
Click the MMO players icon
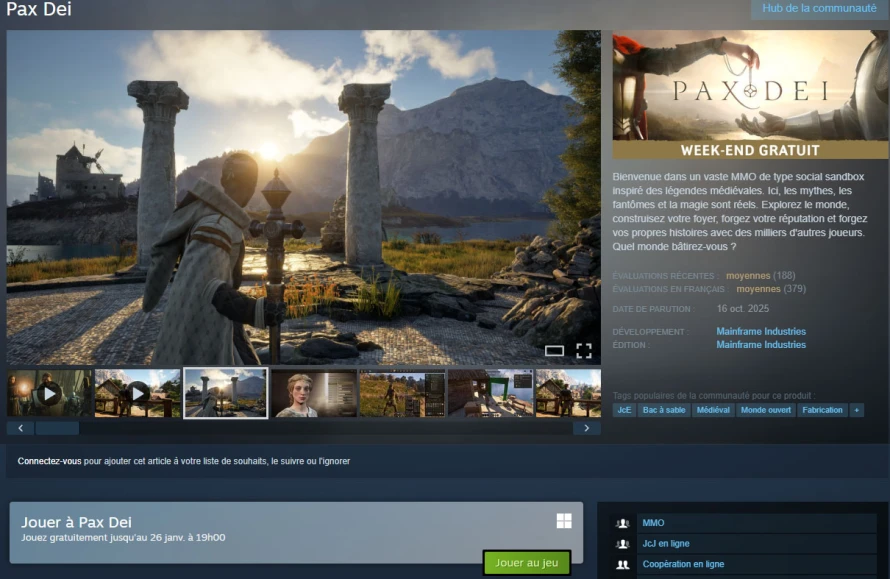pyautogui.click(x=623, y=523)
